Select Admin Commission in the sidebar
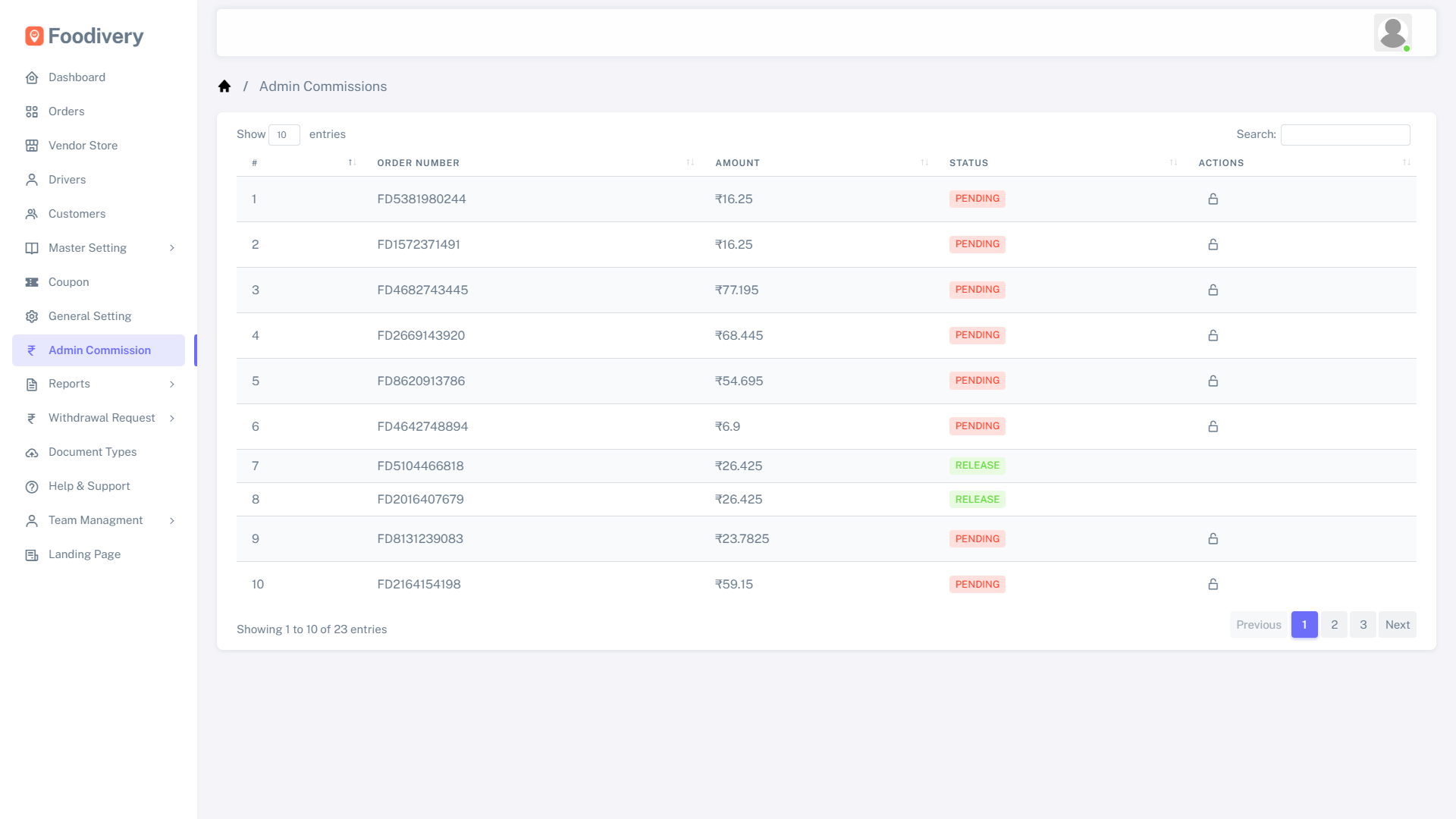Image resolution: width=1456 pixels, height=819 pixels. [x=99, y=350]
